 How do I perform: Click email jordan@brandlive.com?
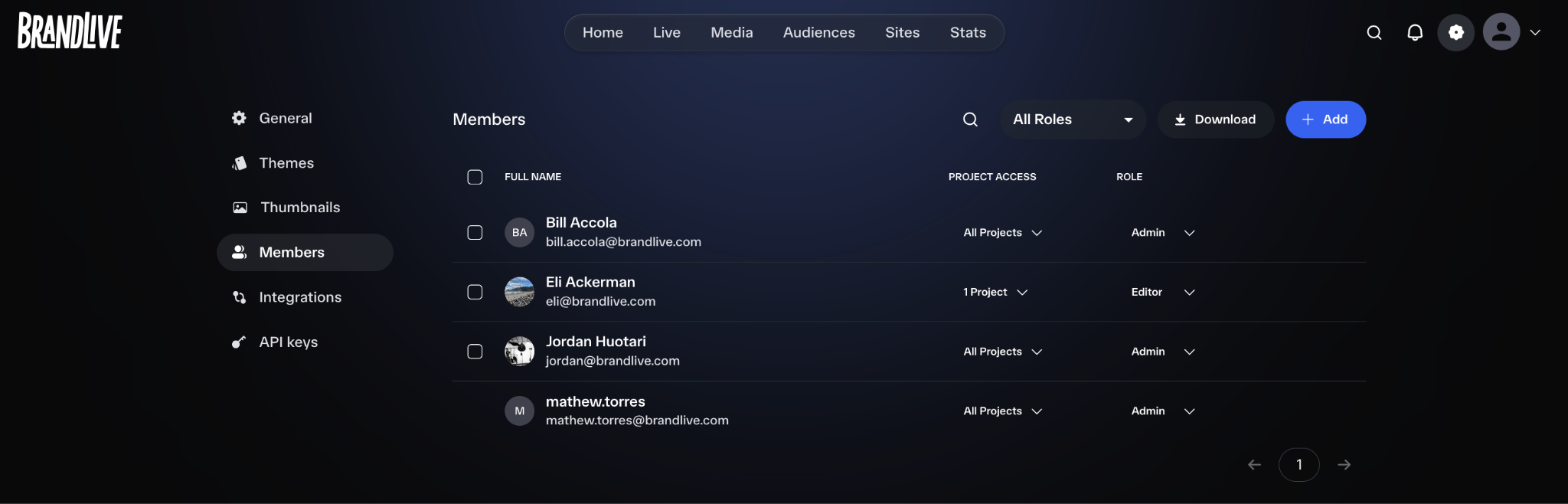pyautogui.click(x=612, y=361)
